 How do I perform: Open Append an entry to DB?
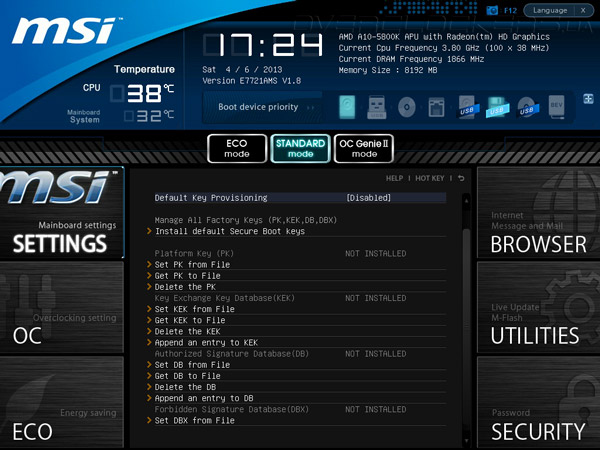click(x=204, y=398)
